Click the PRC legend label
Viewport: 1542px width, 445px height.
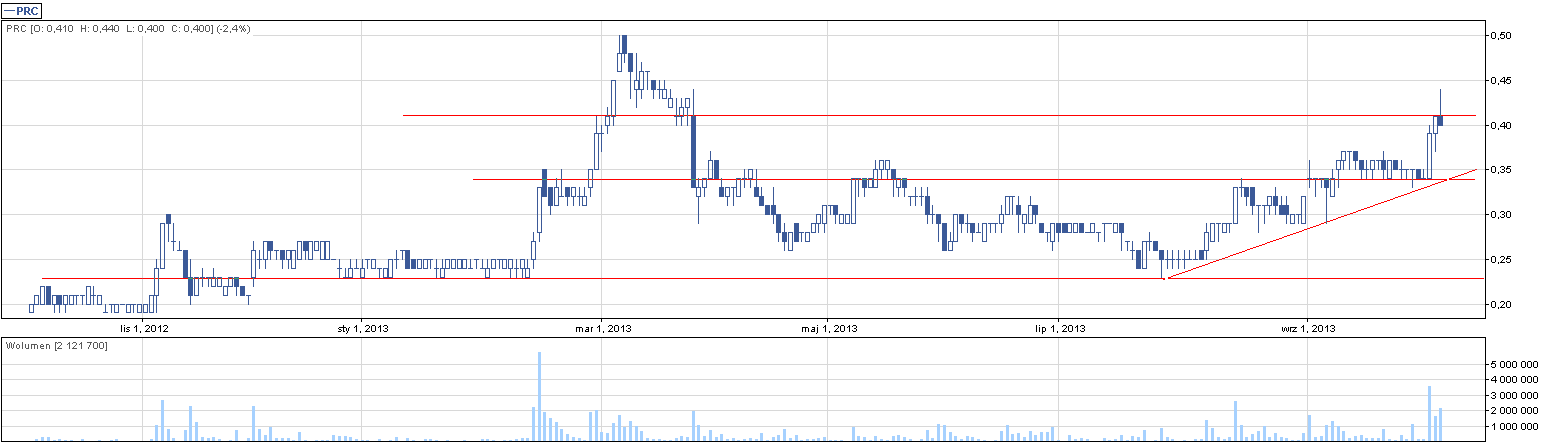click(x=22, y=10)
